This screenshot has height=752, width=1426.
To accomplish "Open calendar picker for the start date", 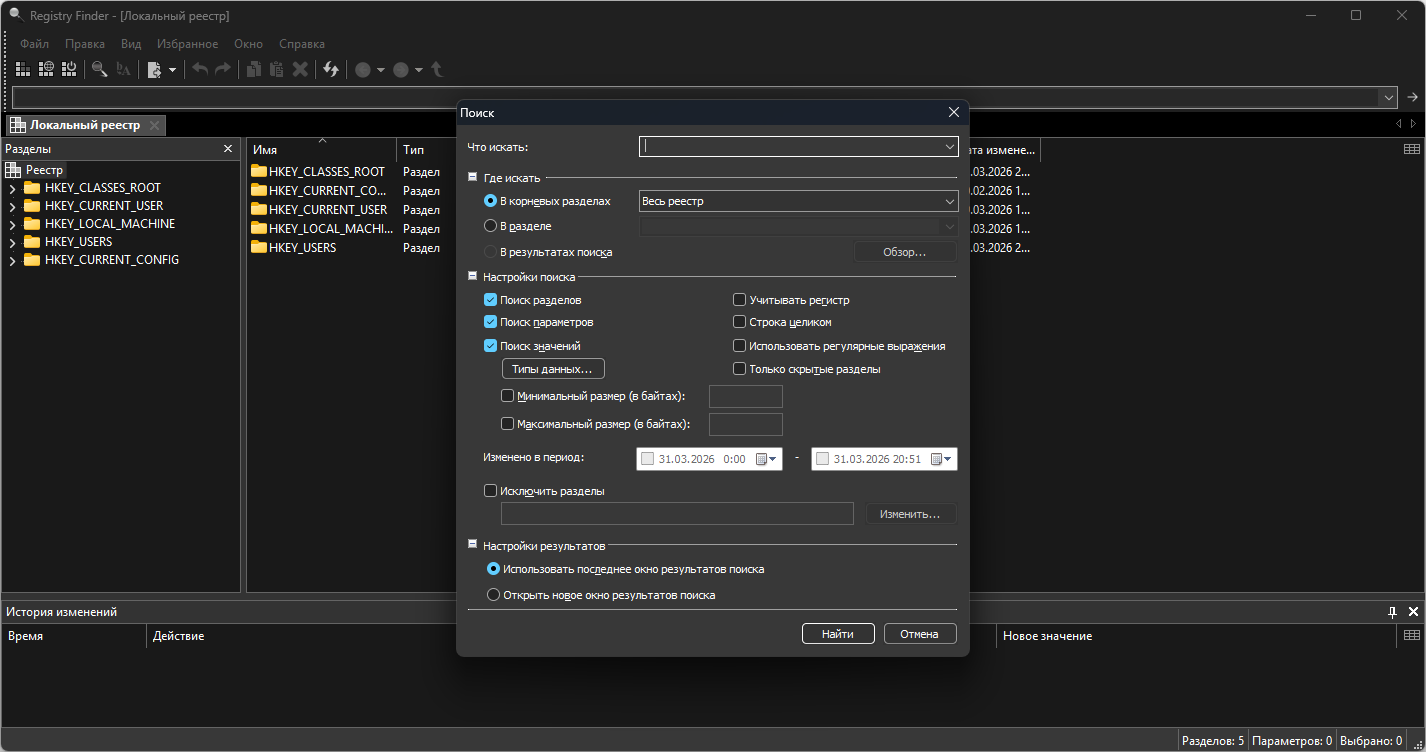I will 766,459.
